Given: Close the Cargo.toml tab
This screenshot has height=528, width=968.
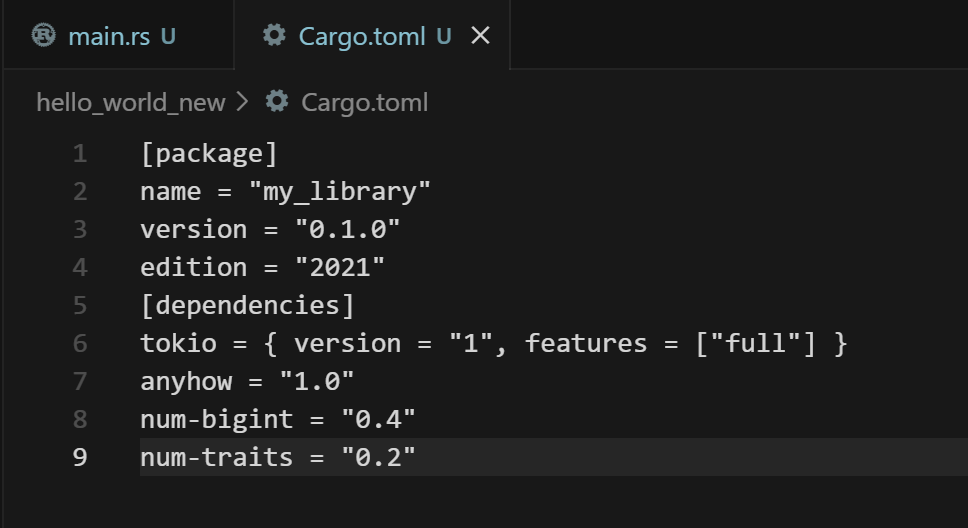Looking at the screenshot, I should pos(480,36).
